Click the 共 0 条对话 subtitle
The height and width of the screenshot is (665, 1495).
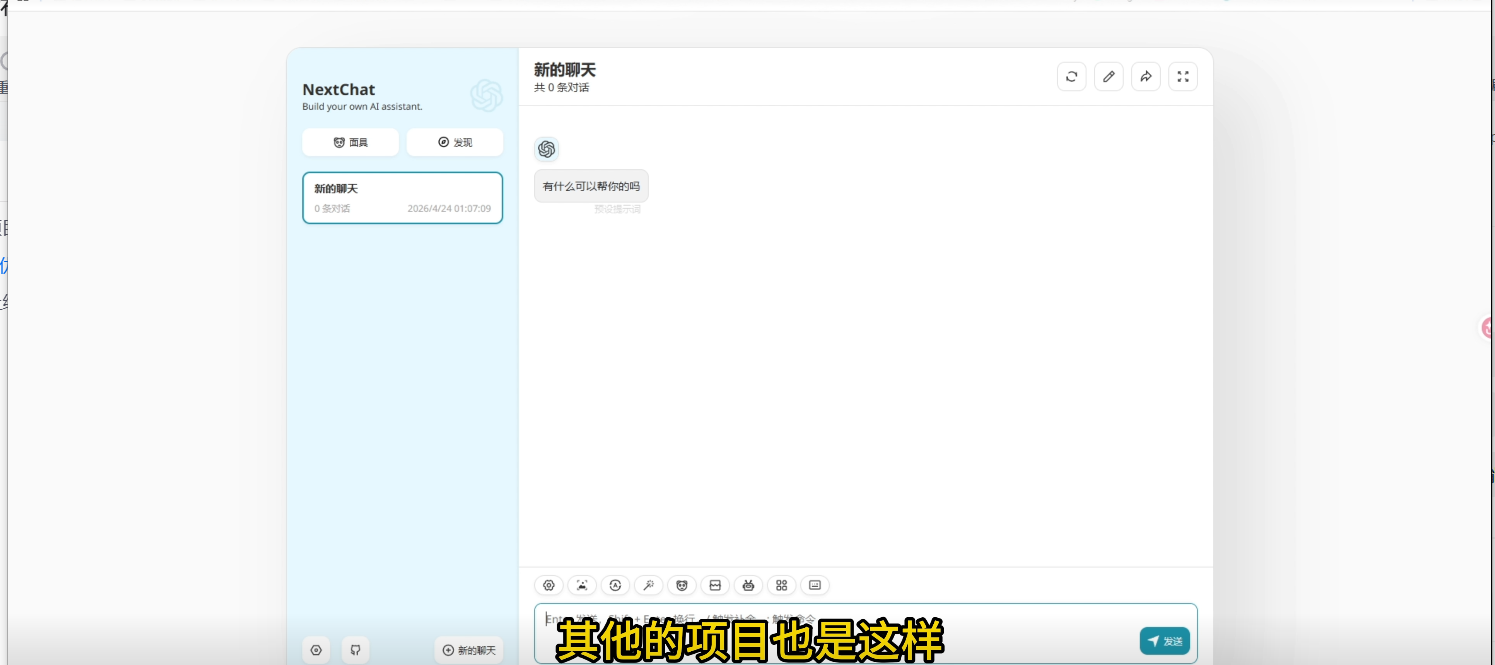click(x=562, y=88)
